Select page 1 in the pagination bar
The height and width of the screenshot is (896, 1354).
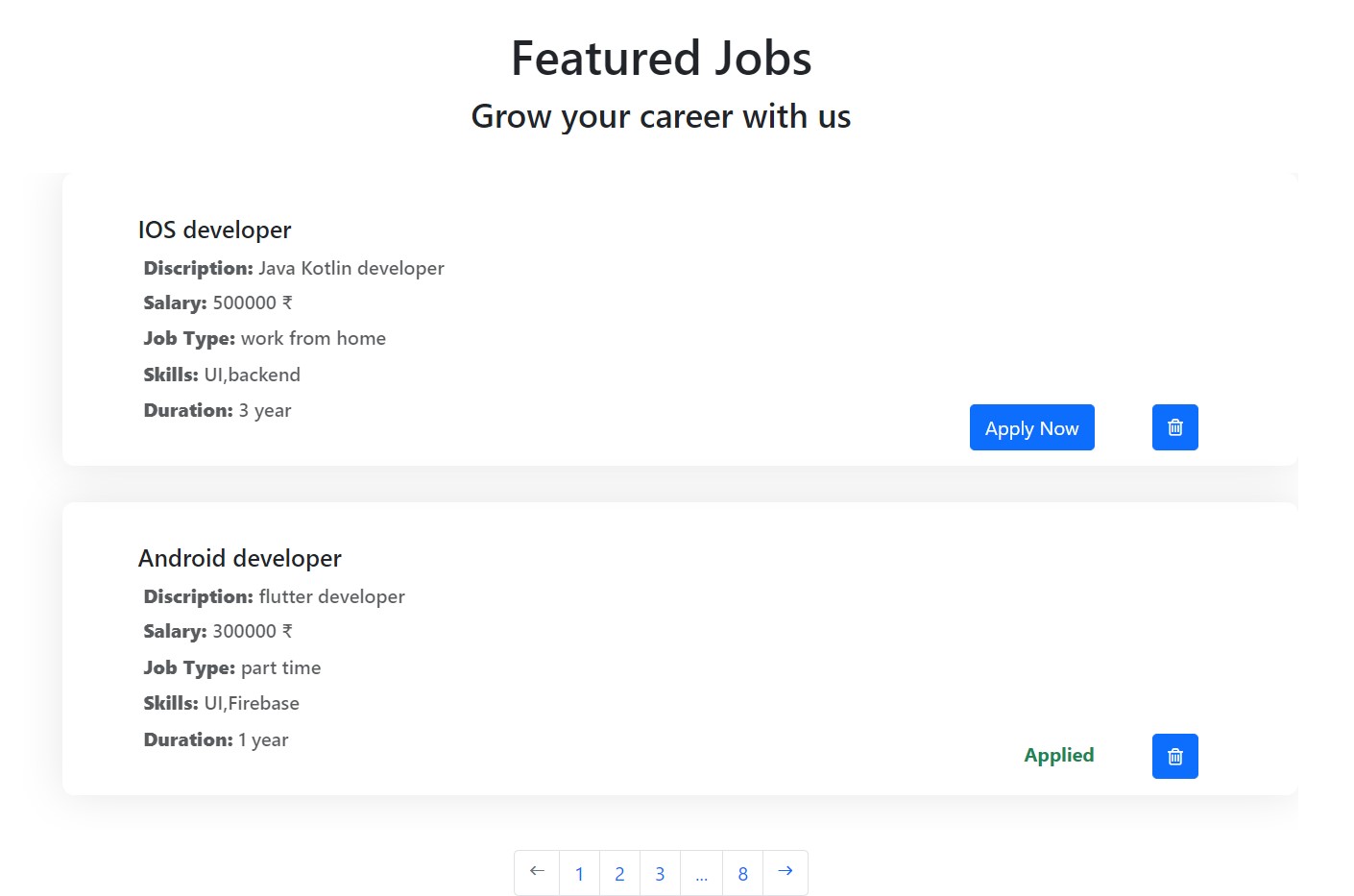click(579, 872)
